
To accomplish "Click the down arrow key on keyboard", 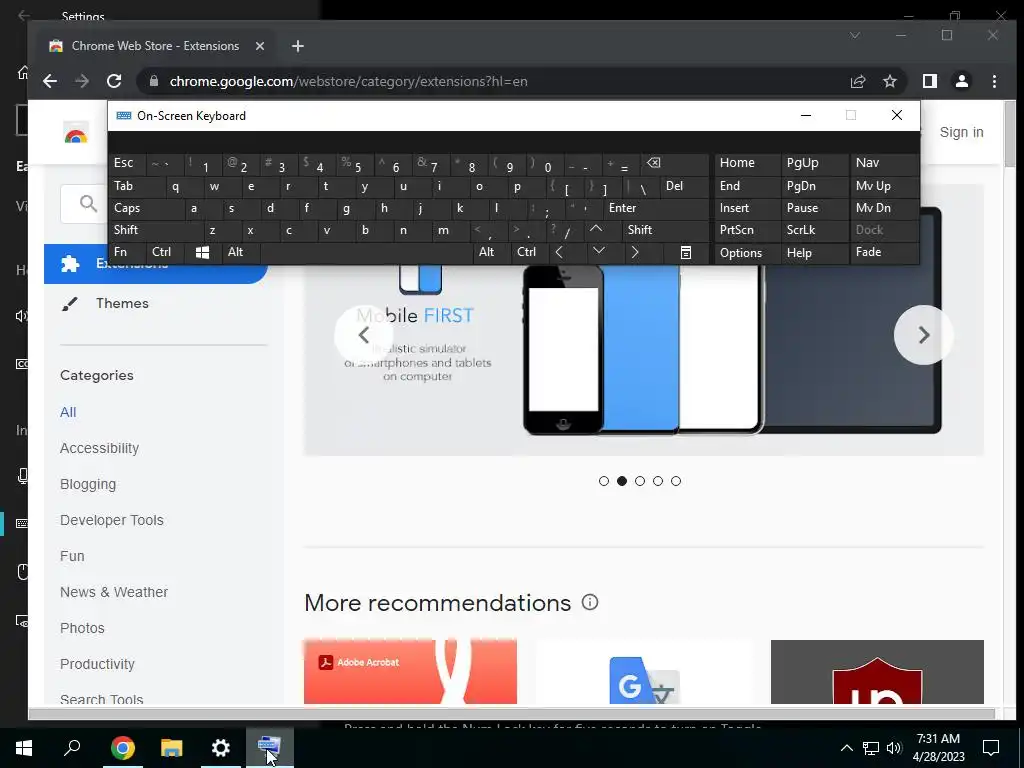I will click(x=599, y=251).
